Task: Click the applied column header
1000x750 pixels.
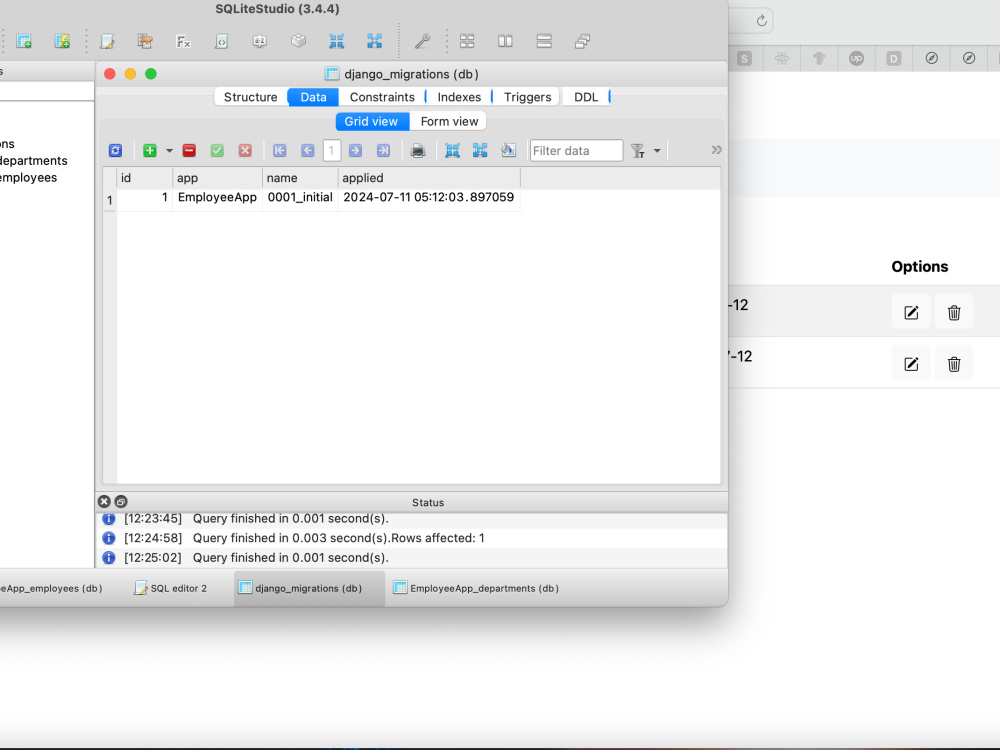Action: (x=429, y=178)
